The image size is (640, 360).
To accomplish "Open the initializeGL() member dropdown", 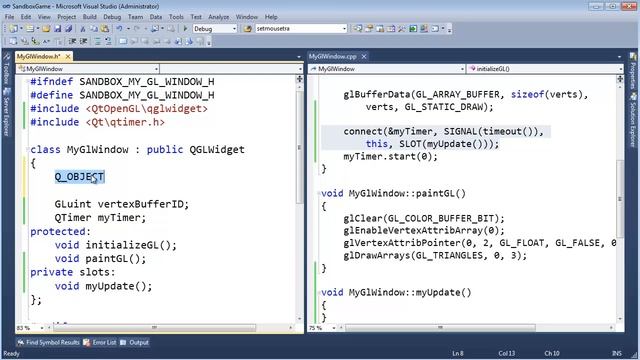I will point(620,69).
